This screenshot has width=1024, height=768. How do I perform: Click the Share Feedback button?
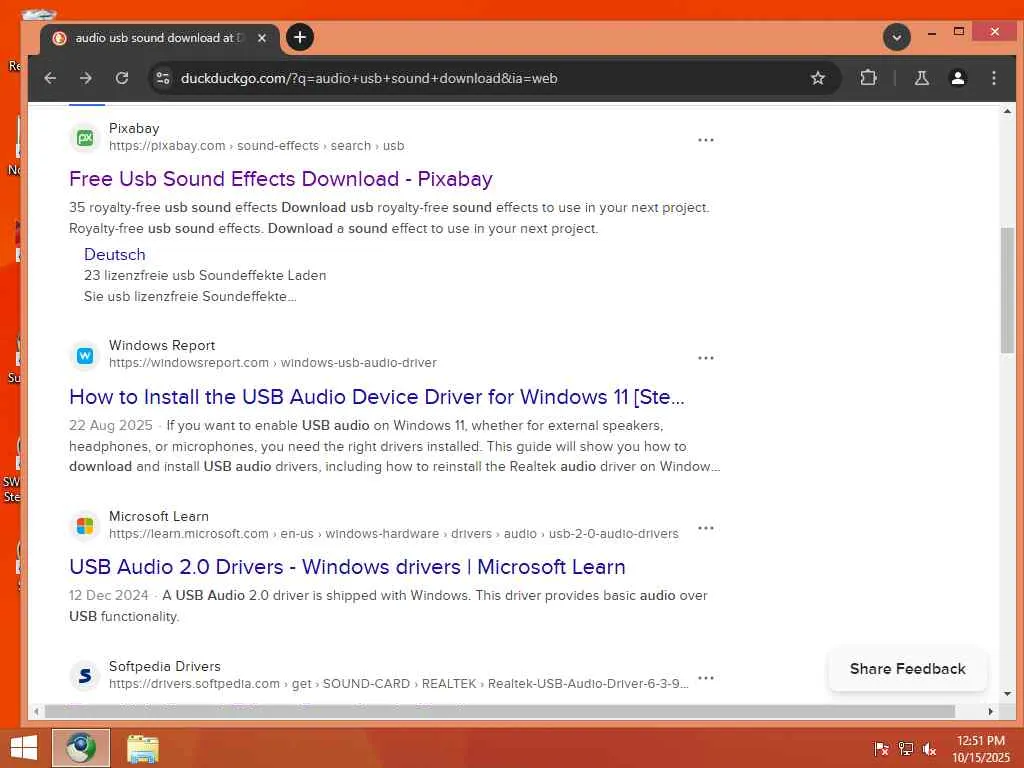pos(907,669)
